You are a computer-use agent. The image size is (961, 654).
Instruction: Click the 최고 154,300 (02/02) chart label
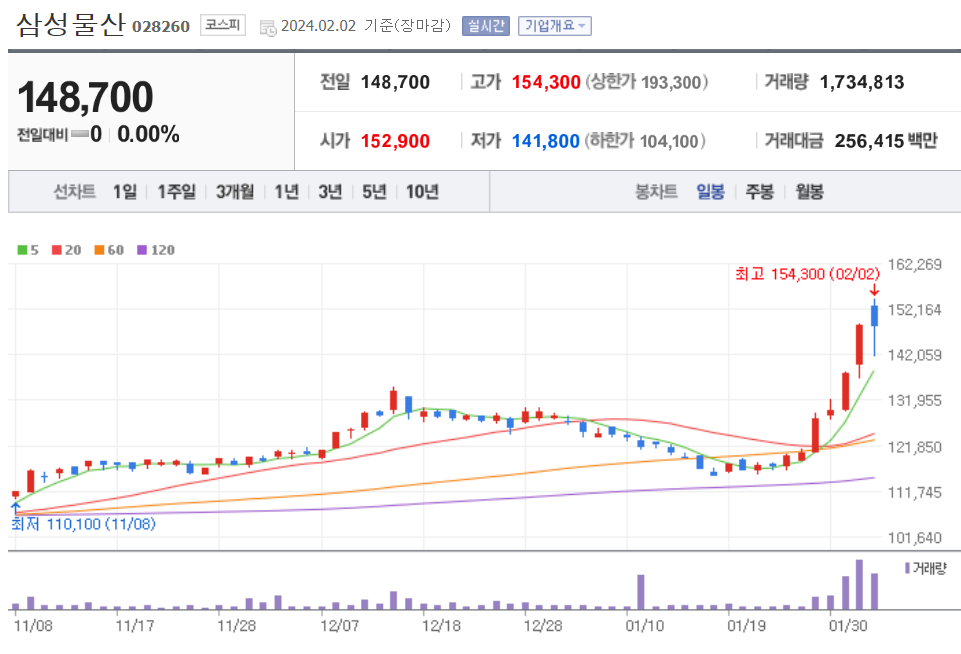pyautogui.click(x=808, y=274)
